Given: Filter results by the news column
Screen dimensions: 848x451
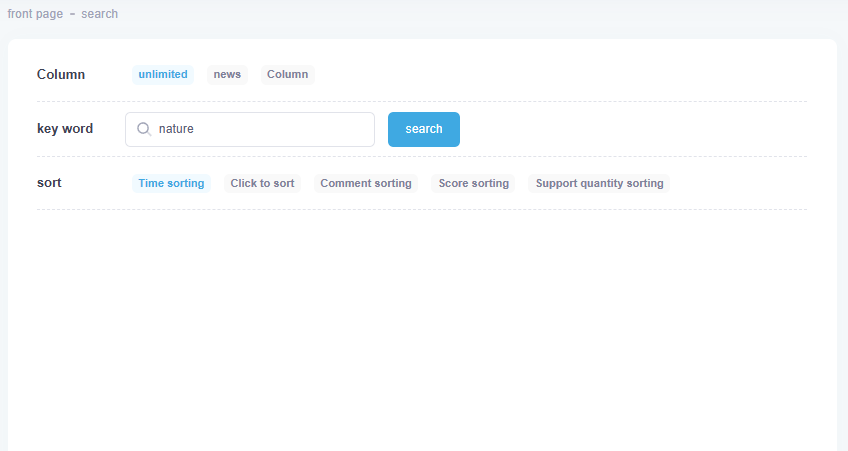Looking at the screenshot, I should coord(227,74).
